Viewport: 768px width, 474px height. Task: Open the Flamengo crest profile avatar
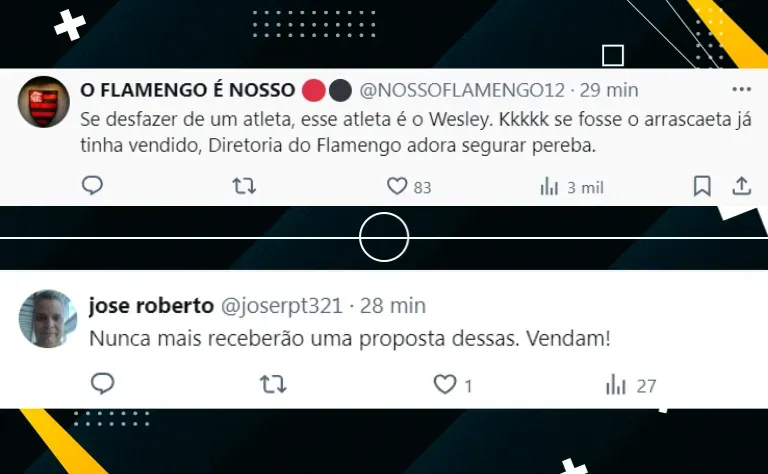pos(44,102)
